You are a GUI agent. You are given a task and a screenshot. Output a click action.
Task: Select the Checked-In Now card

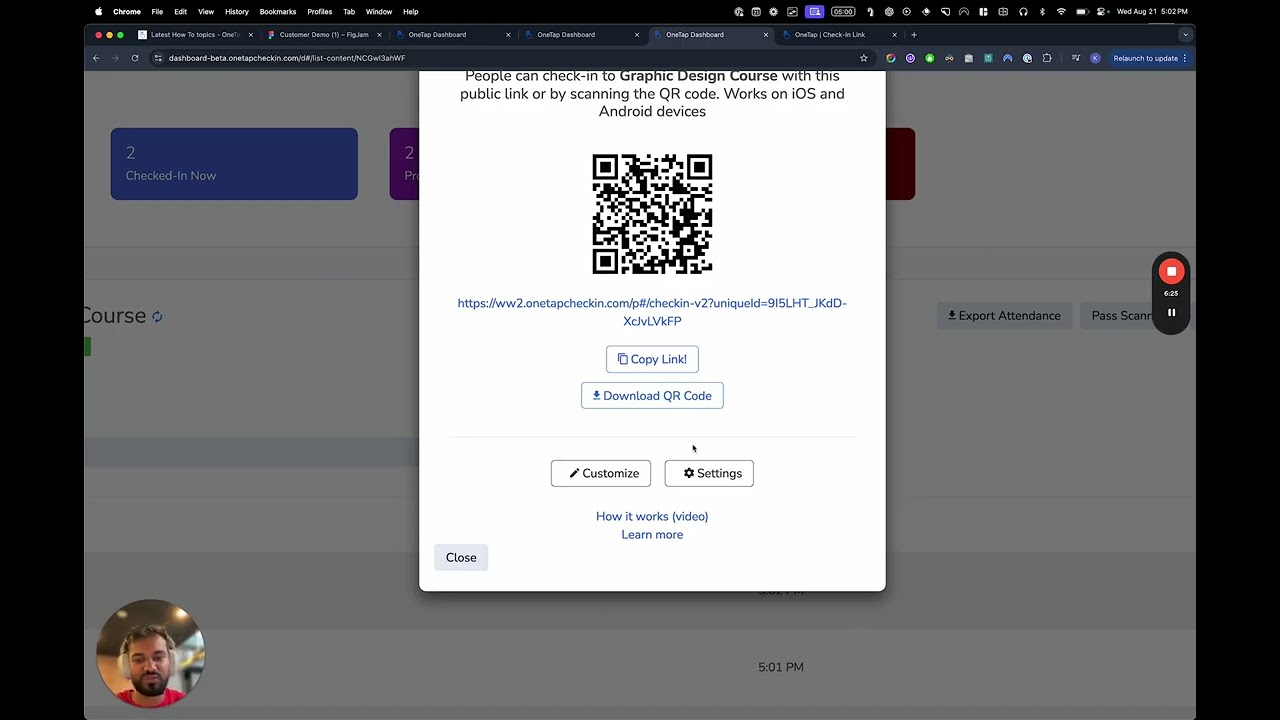coord(234,164)
